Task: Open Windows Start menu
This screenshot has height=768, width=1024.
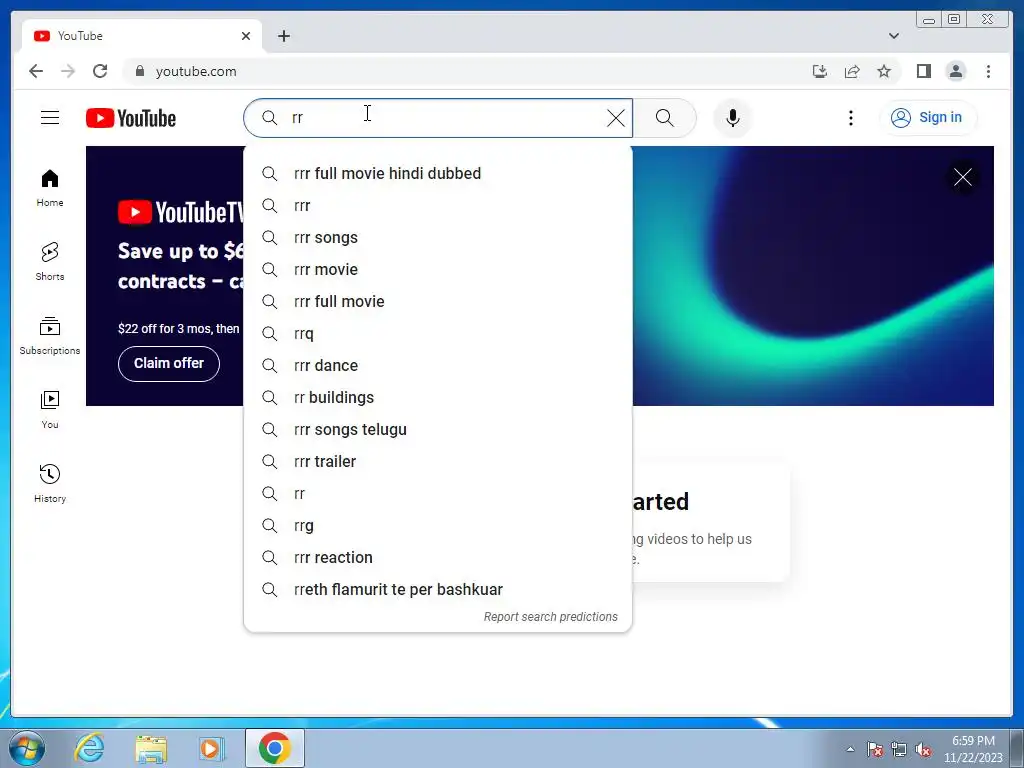Action: (27, 748)
